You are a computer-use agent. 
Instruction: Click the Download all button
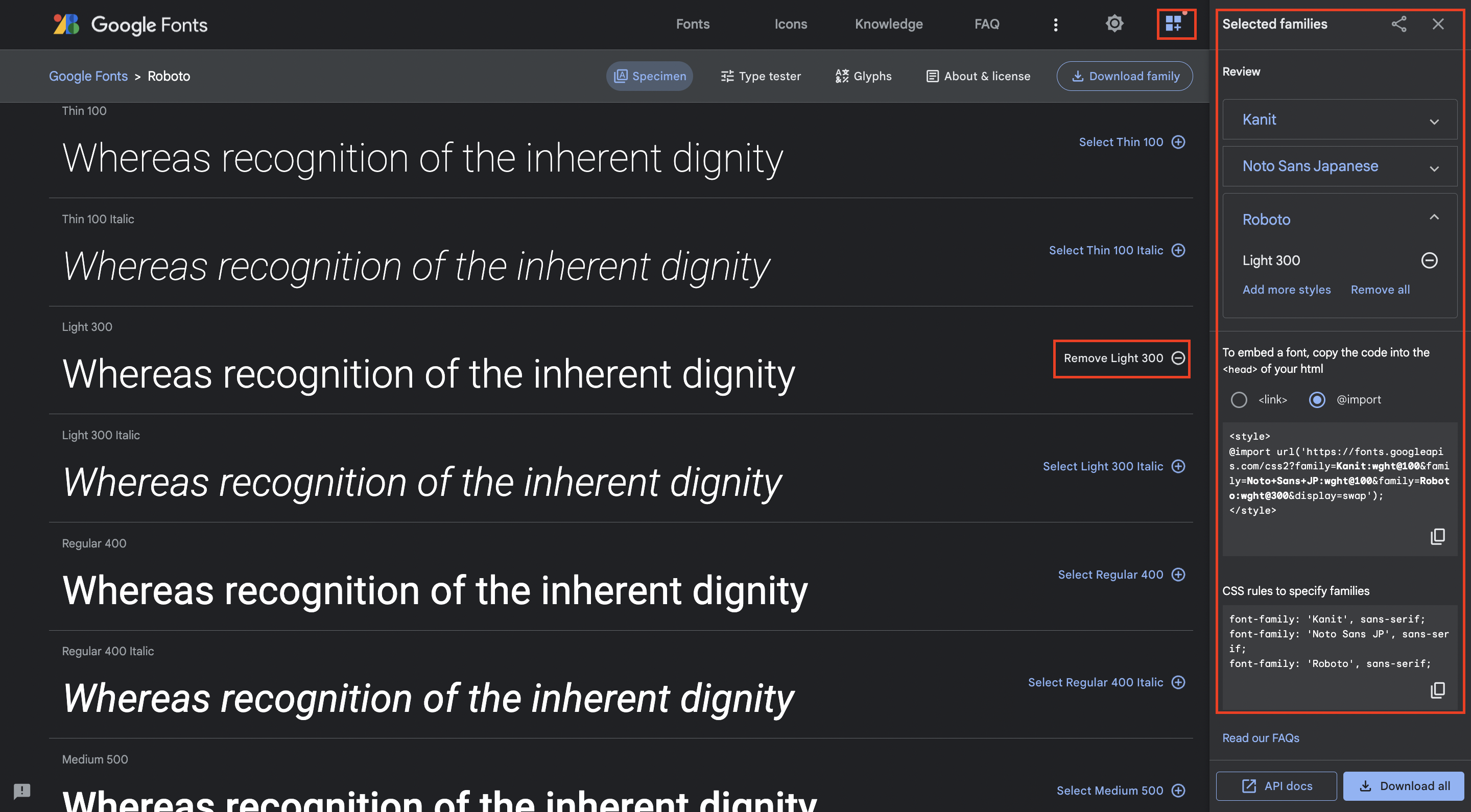tap(1404, 786)
